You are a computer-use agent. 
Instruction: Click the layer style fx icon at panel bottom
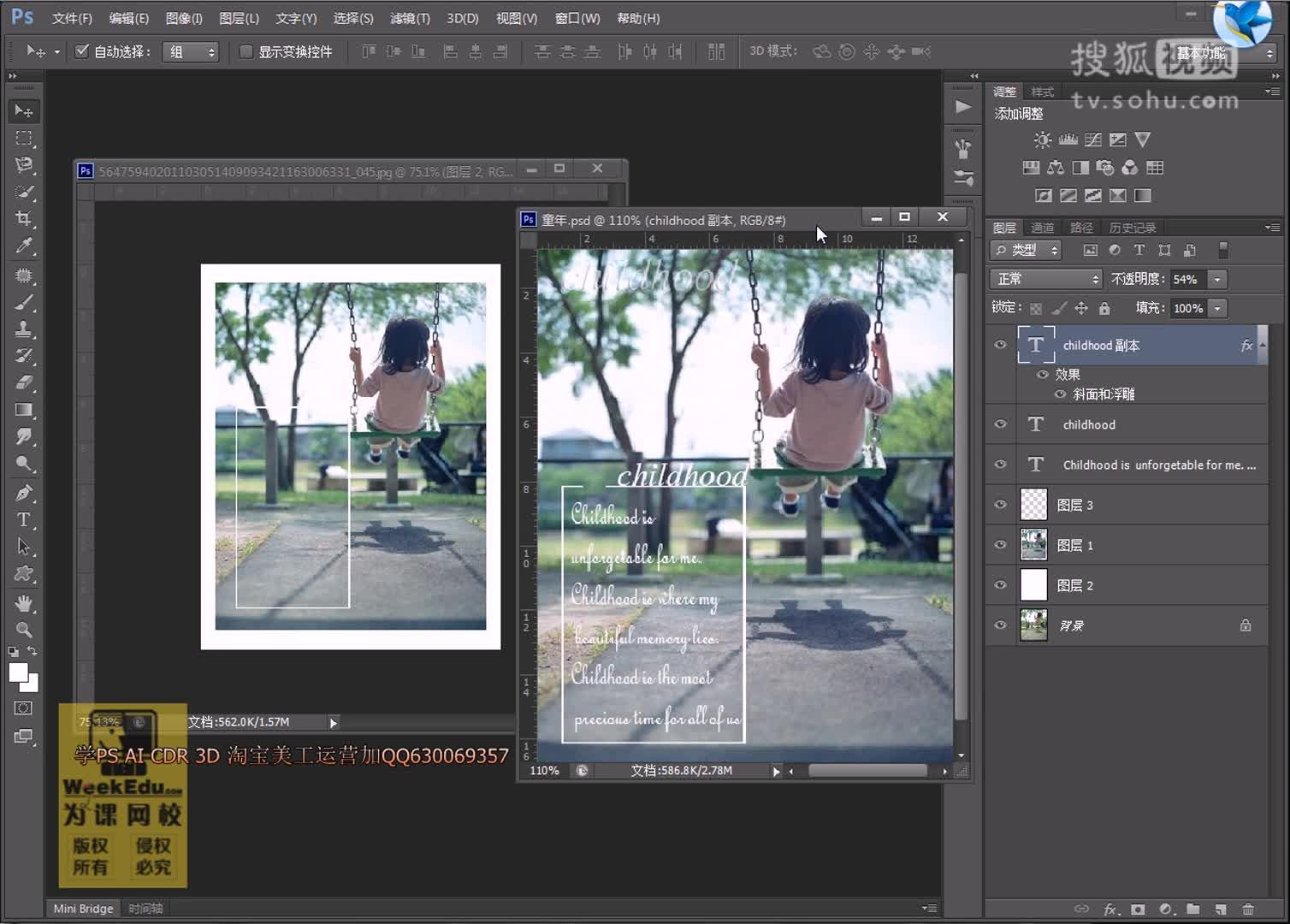pos(1111,909)
